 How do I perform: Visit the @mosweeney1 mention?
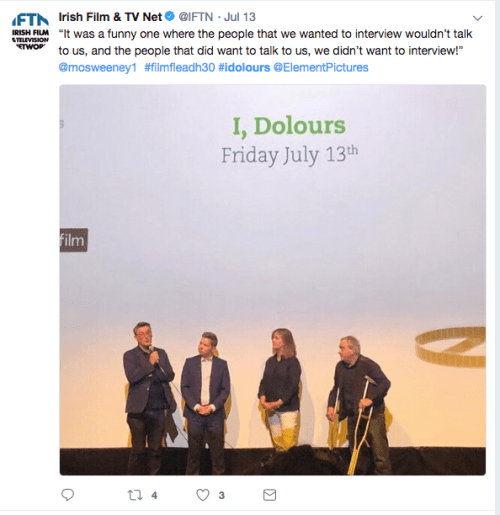click(x=98, y=67)
